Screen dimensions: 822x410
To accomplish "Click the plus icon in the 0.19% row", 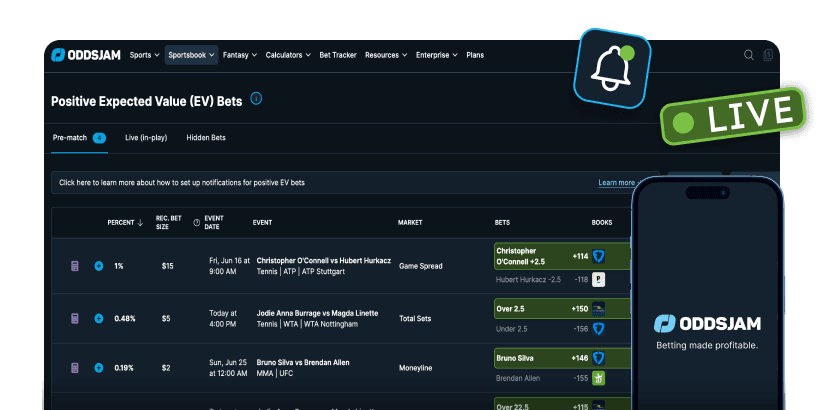I will (99, 368).
